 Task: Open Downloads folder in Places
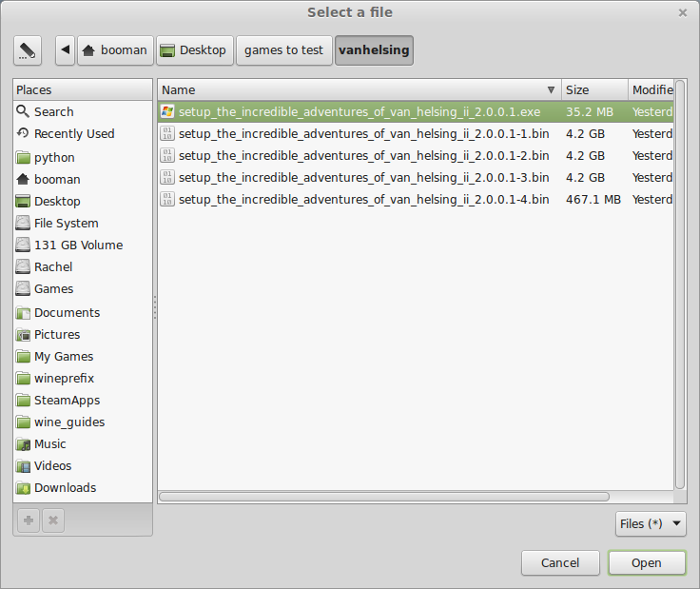pos(82,488)
